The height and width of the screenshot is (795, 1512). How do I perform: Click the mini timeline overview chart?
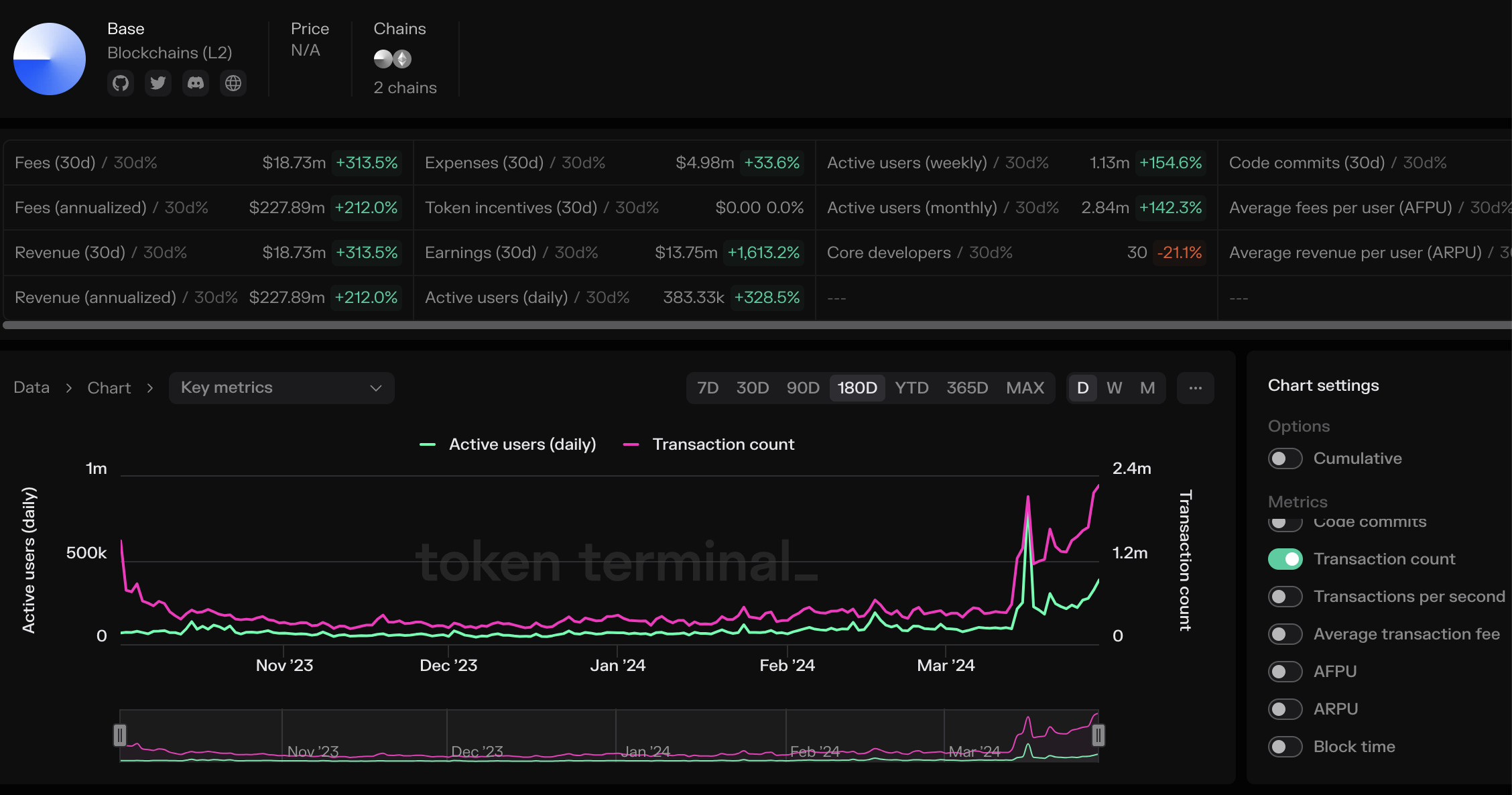click(x=609, y=736)
